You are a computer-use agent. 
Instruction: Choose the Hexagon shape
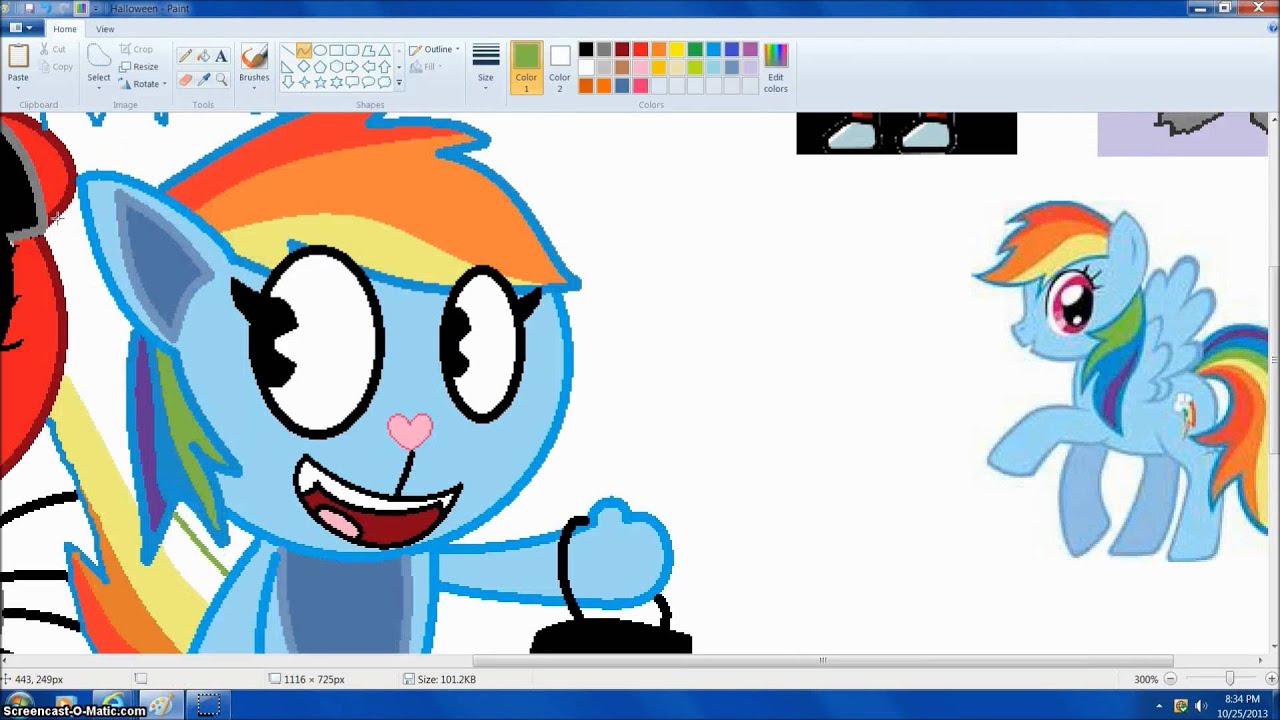click(336, 66)
